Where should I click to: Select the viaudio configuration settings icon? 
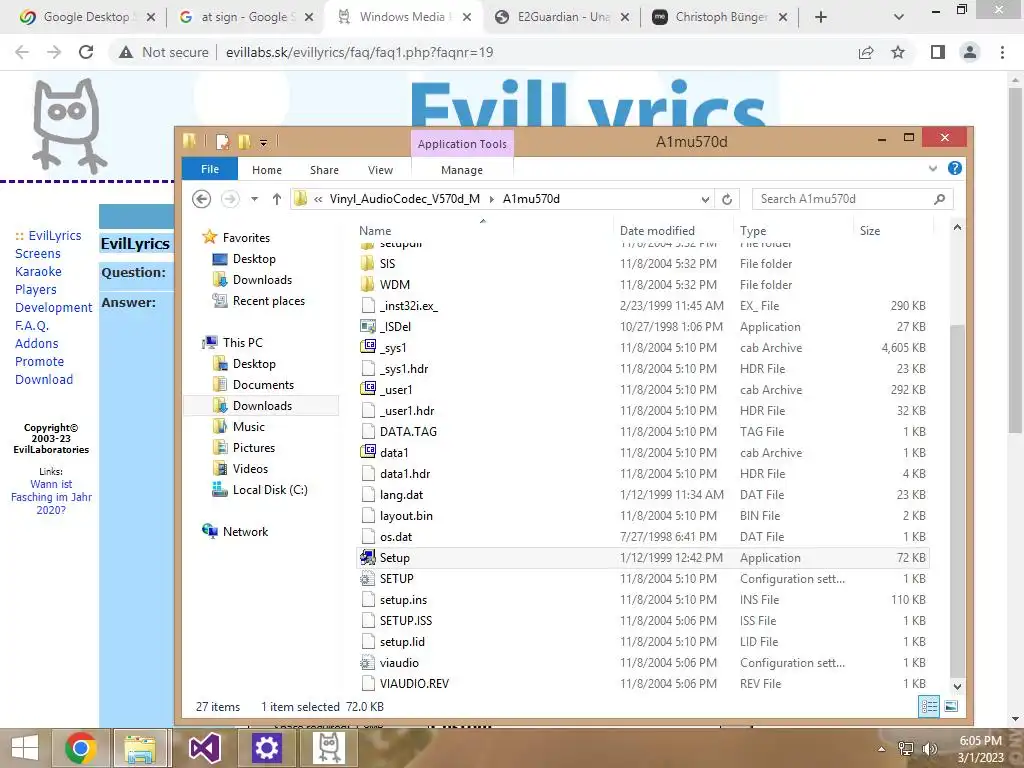click(368, 662)
